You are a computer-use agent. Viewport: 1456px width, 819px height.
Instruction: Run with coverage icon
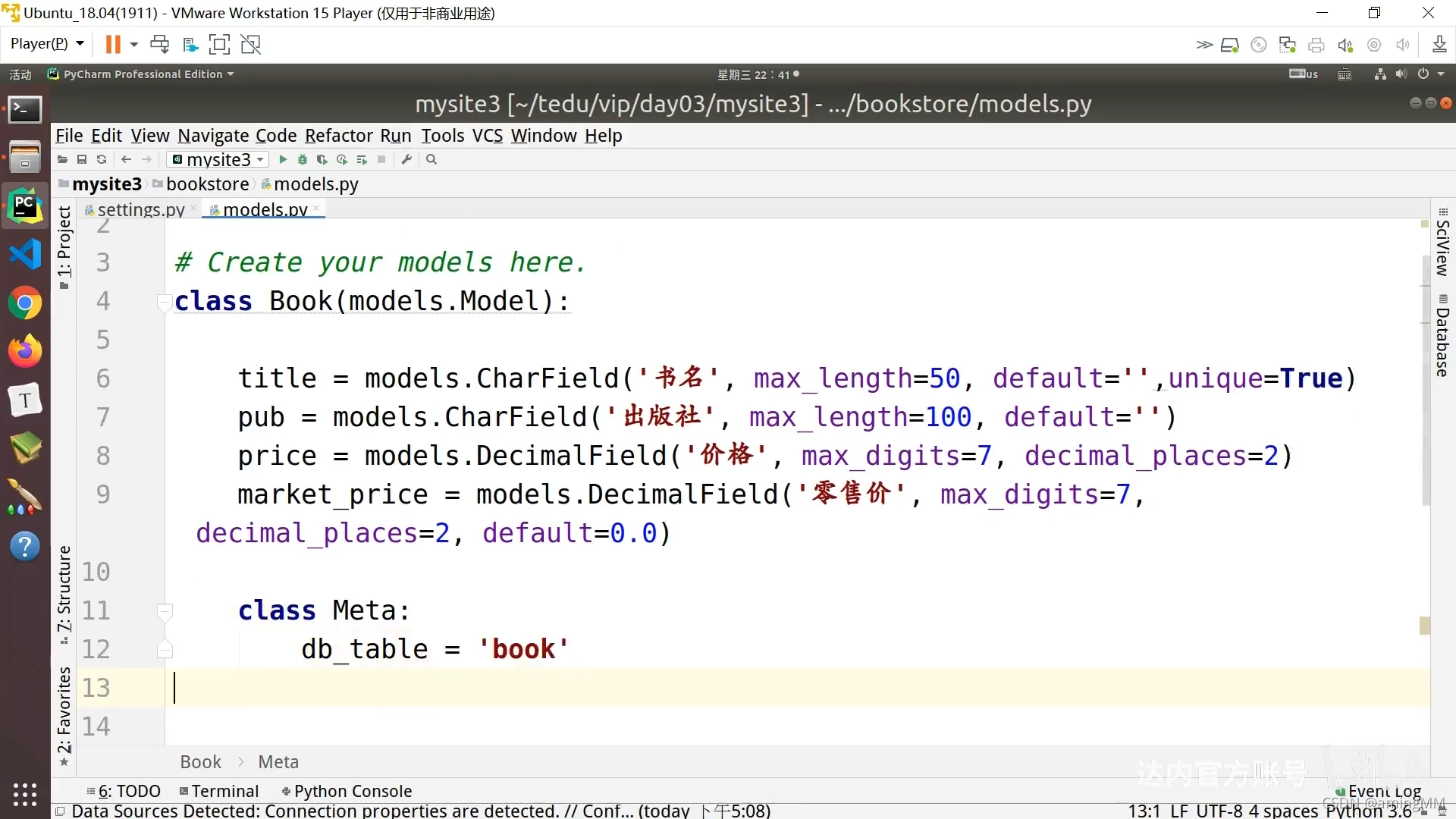tap(322, 159)
